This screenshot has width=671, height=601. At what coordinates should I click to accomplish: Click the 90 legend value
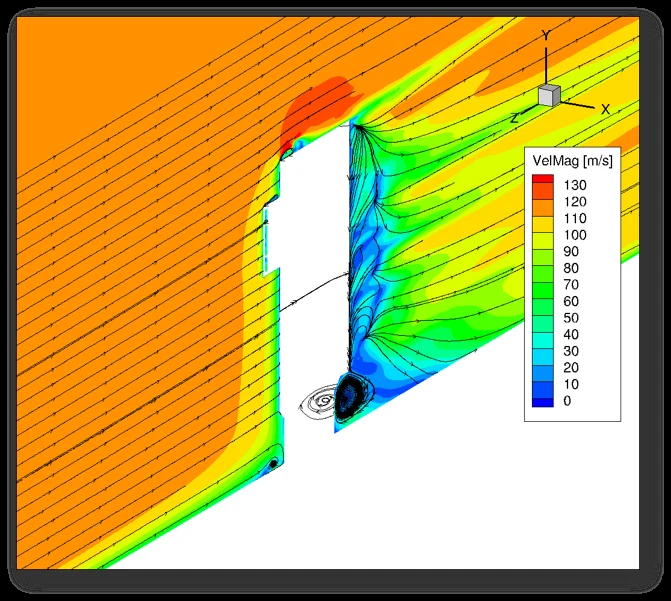(x=571, y=252)
